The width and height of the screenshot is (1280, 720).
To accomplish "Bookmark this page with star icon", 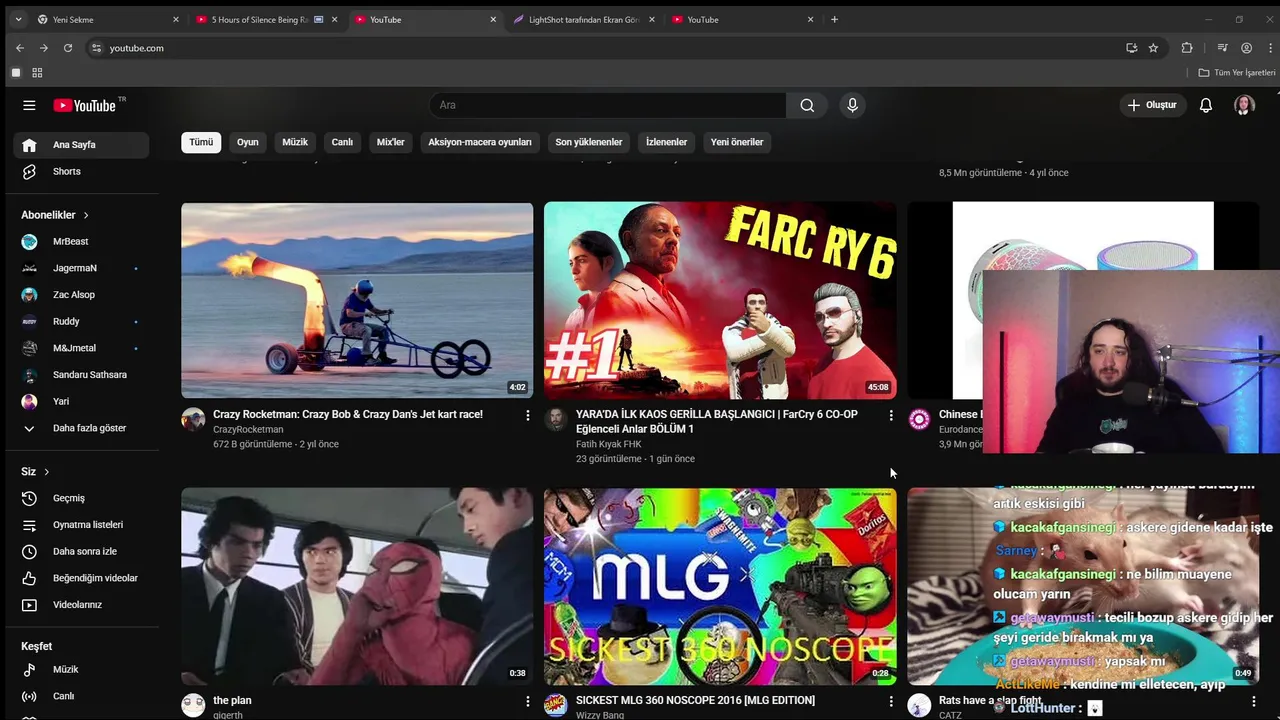I will tap(1153, 48).
